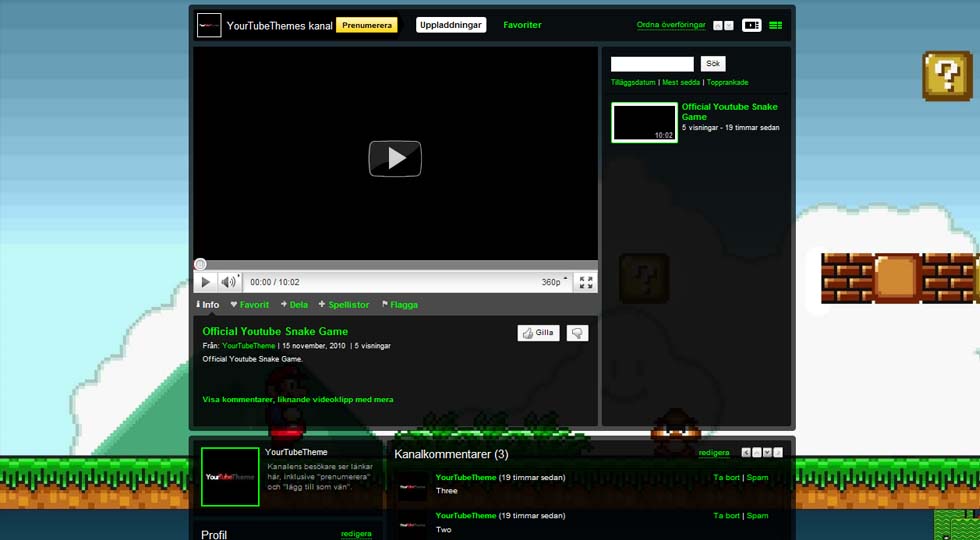This screenshot has height=540, width=980.
Task: Click the down arrow in Kanalkommentarer header
Action: coord(768,452)
